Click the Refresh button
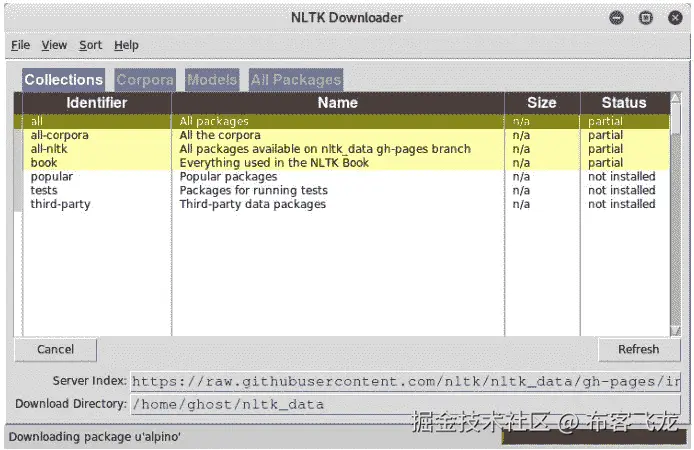The image size is (694, 450). click(x=639, y=350)
